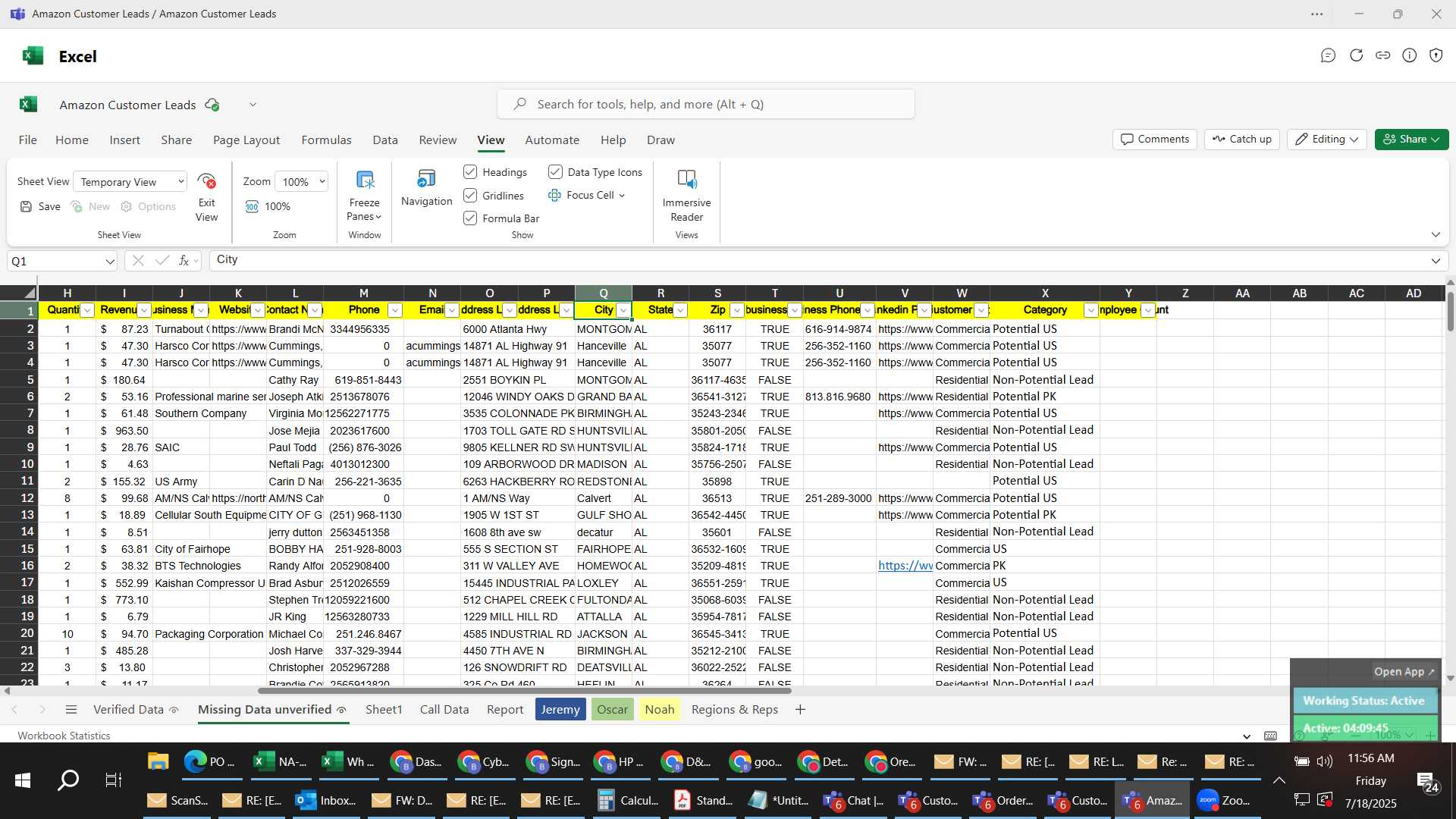This screenshot has height=819, width=1456.
Task: Toggle the Data Type Icons checkbox
Action: [555, 172]
